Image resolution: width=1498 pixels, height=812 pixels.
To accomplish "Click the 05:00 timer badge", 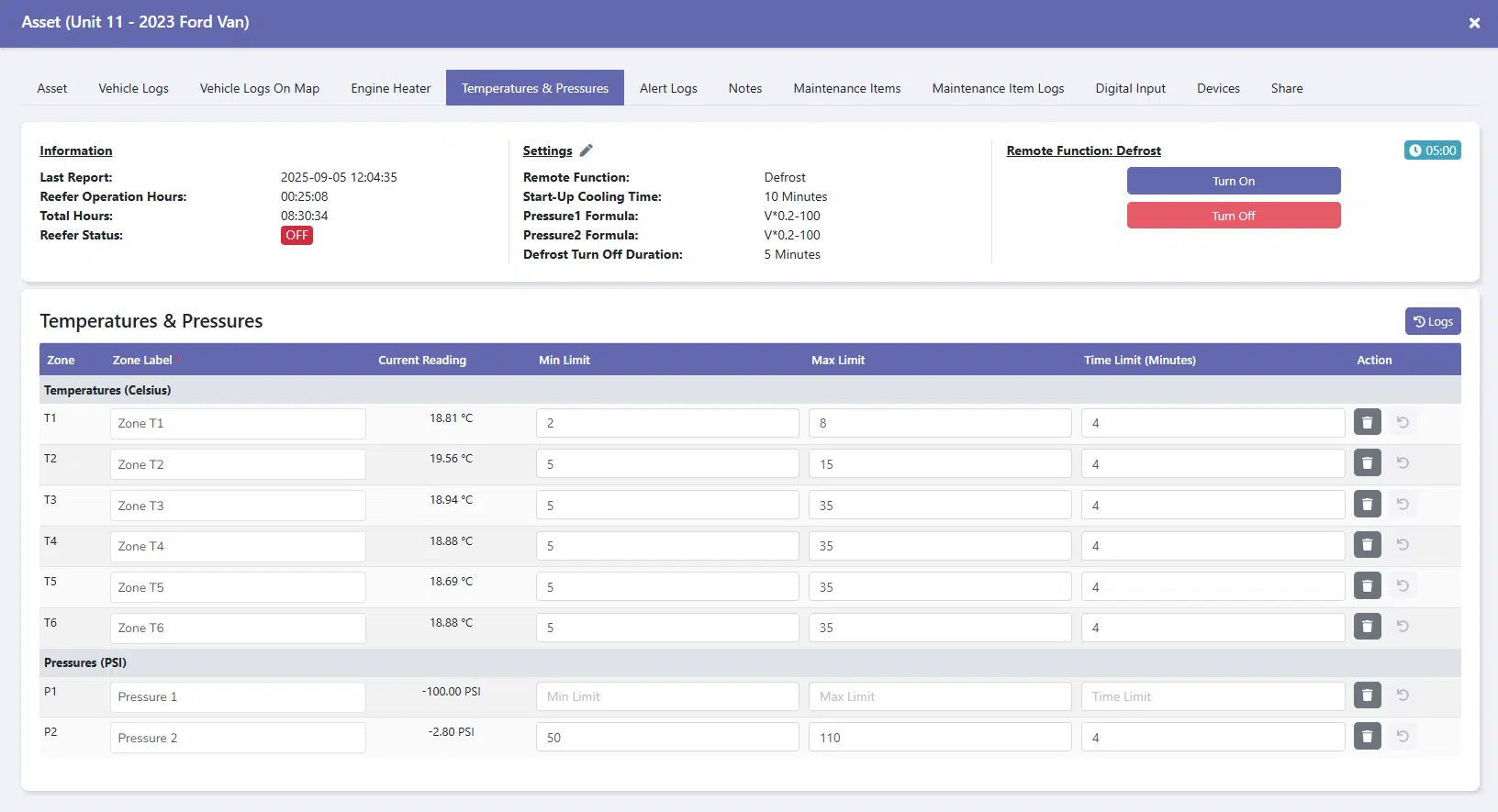I will pos(1432,150).
